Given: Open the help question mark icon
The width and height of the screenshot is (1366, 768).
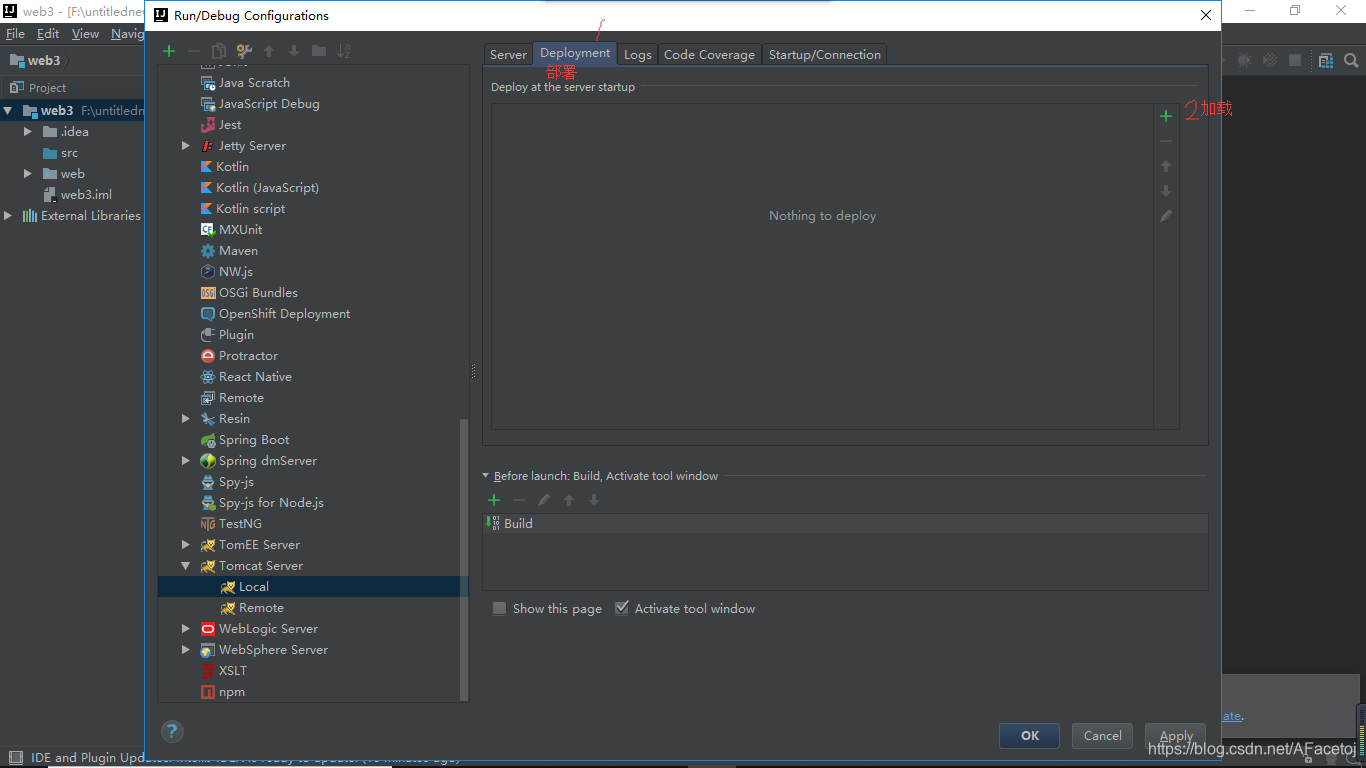Looking at the screenshot, I should tap(172, 731).
